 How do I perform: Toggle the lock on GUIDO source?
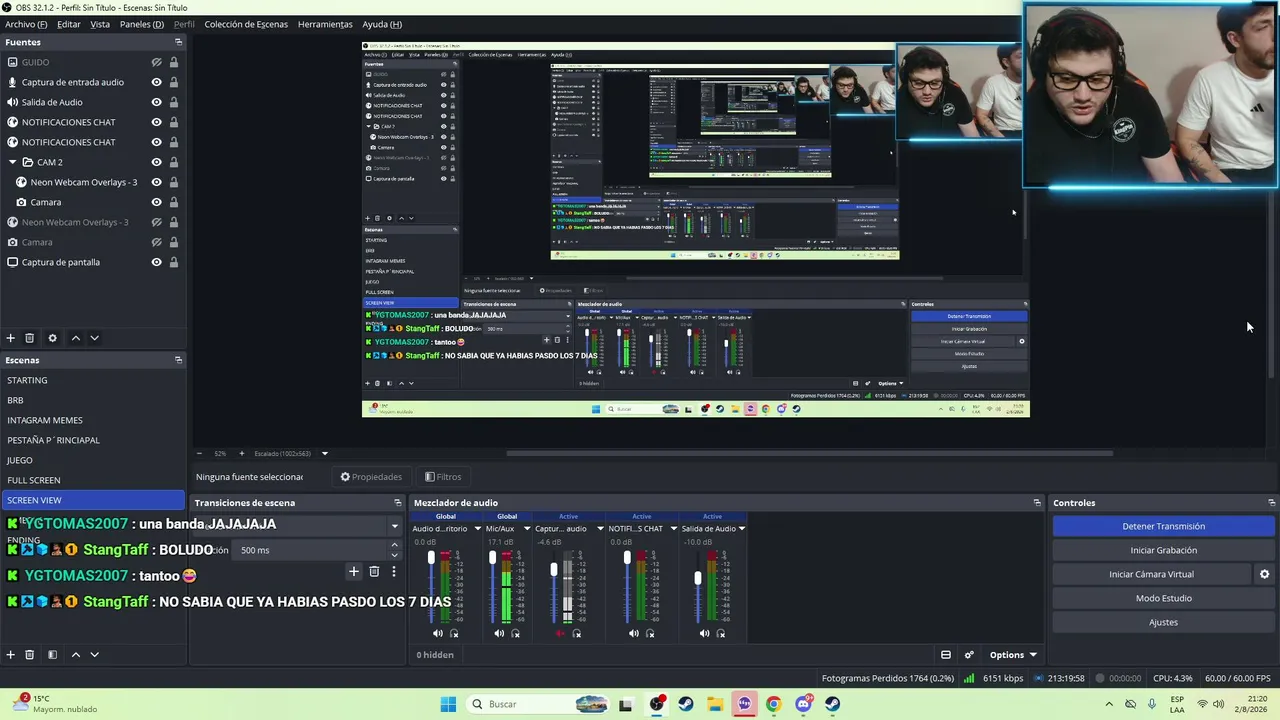[x=174, y=62]
